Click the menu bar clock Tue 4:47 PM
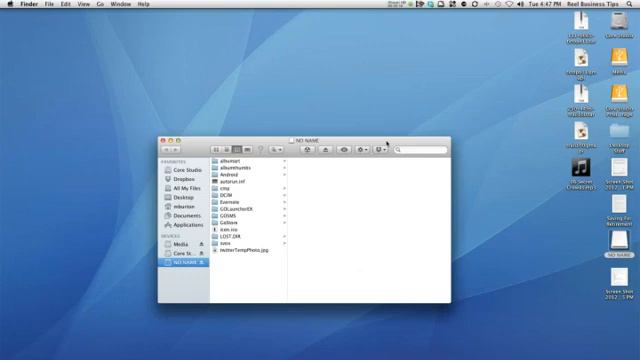Screen dimensions: 640x360 click(545, 4)
